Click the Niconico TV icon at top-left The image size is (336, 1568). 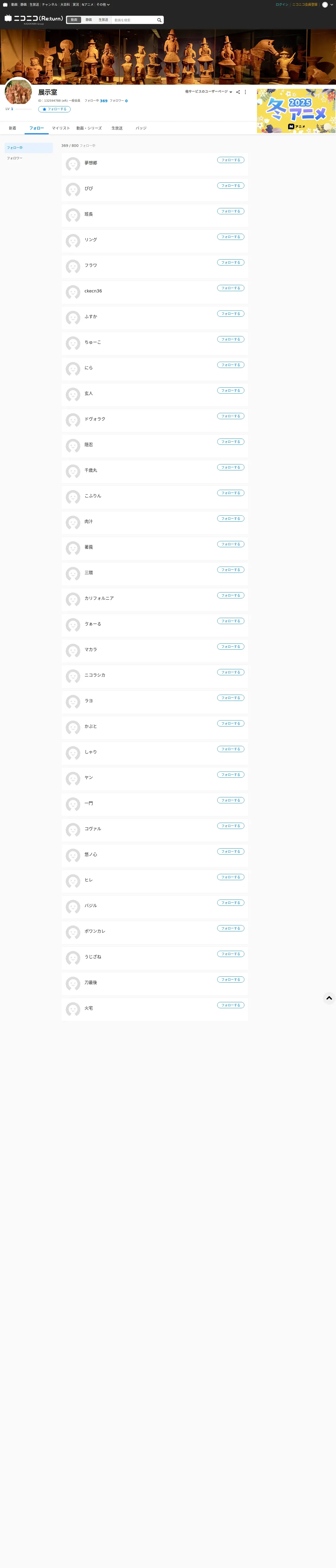pos(5,4)
